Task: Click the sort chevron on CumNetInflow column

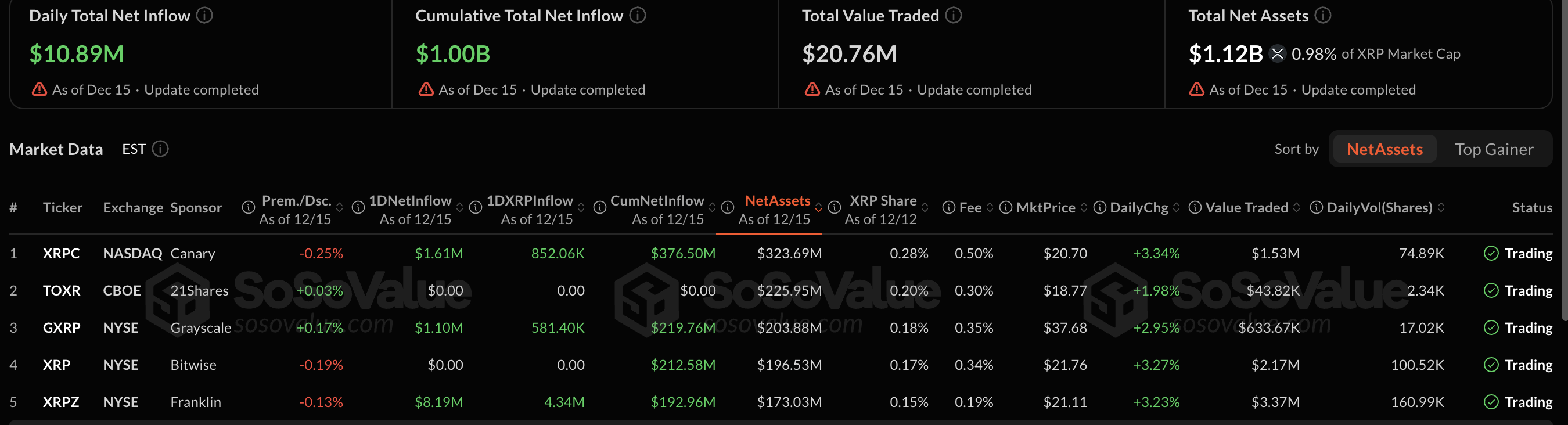Action: 713,207
